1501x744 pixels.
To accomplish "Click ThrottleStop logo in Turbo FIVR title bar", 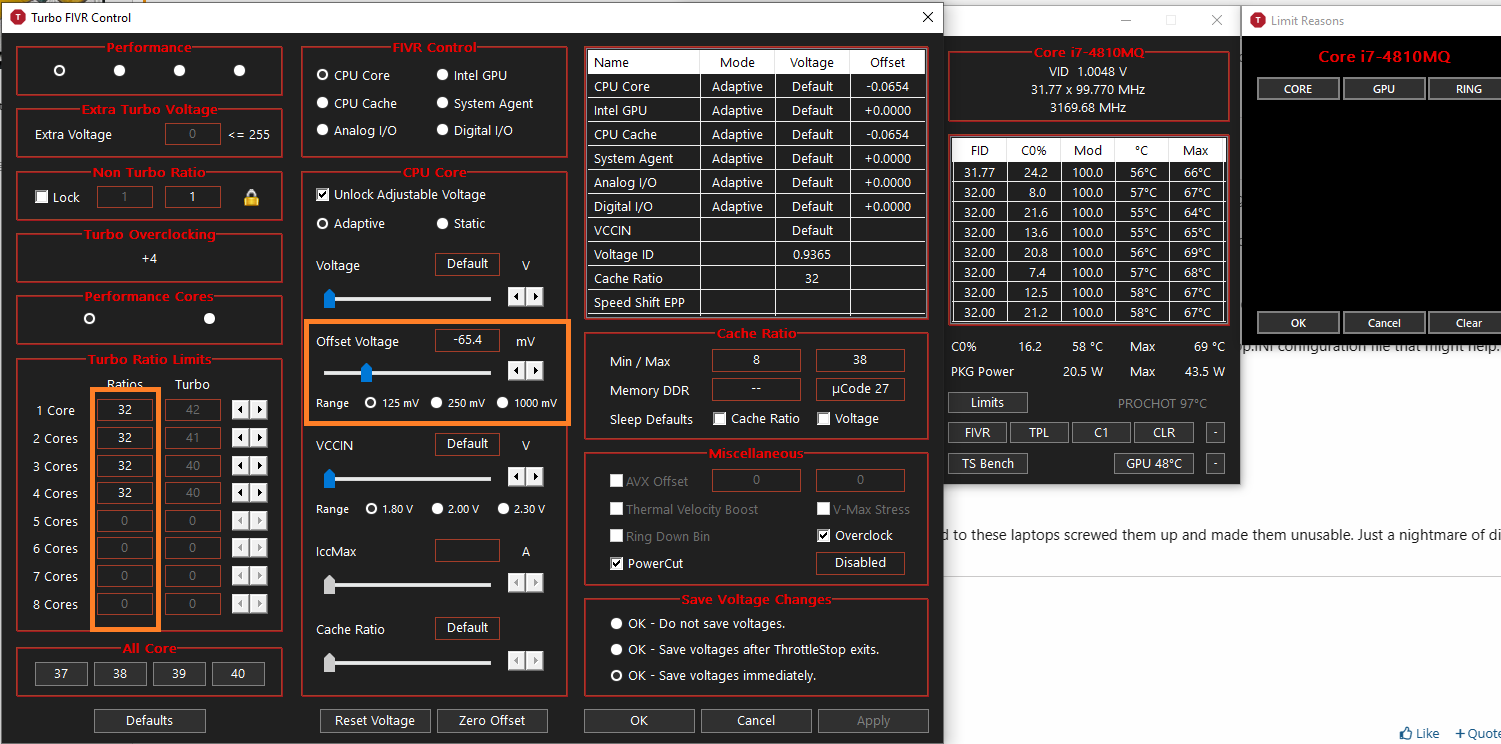I will [x=18, y=17].
